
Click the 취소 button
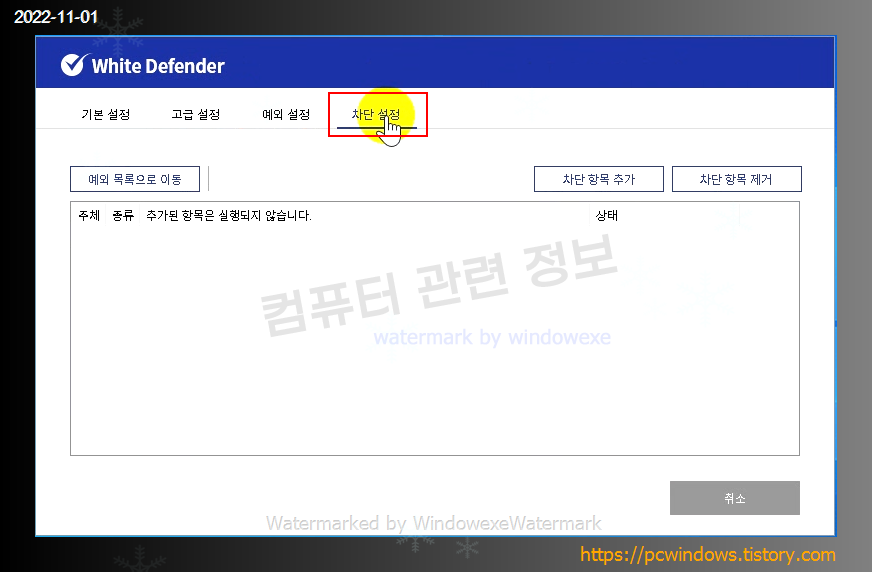pos(735,498)
